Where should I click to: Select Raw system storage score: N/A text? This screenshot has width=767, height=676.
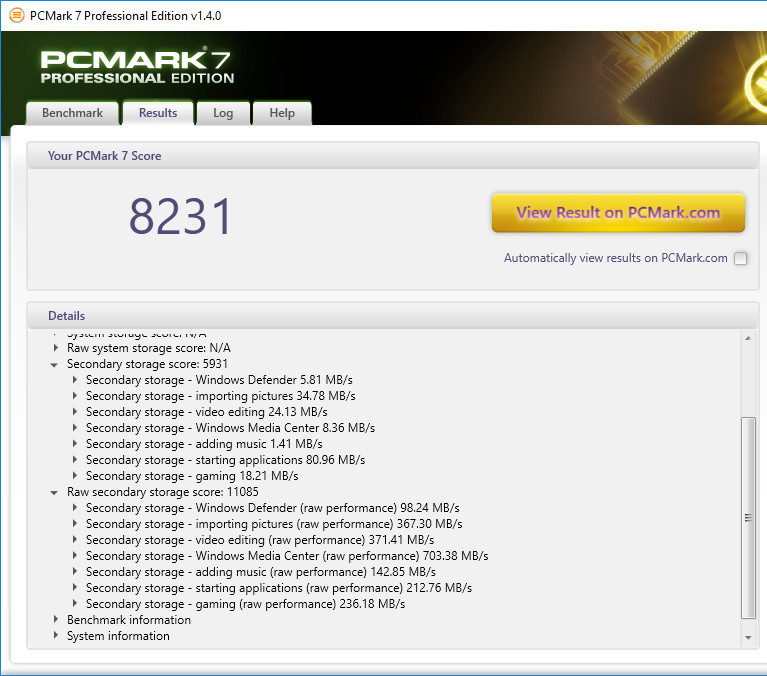[x=149, y=348]
